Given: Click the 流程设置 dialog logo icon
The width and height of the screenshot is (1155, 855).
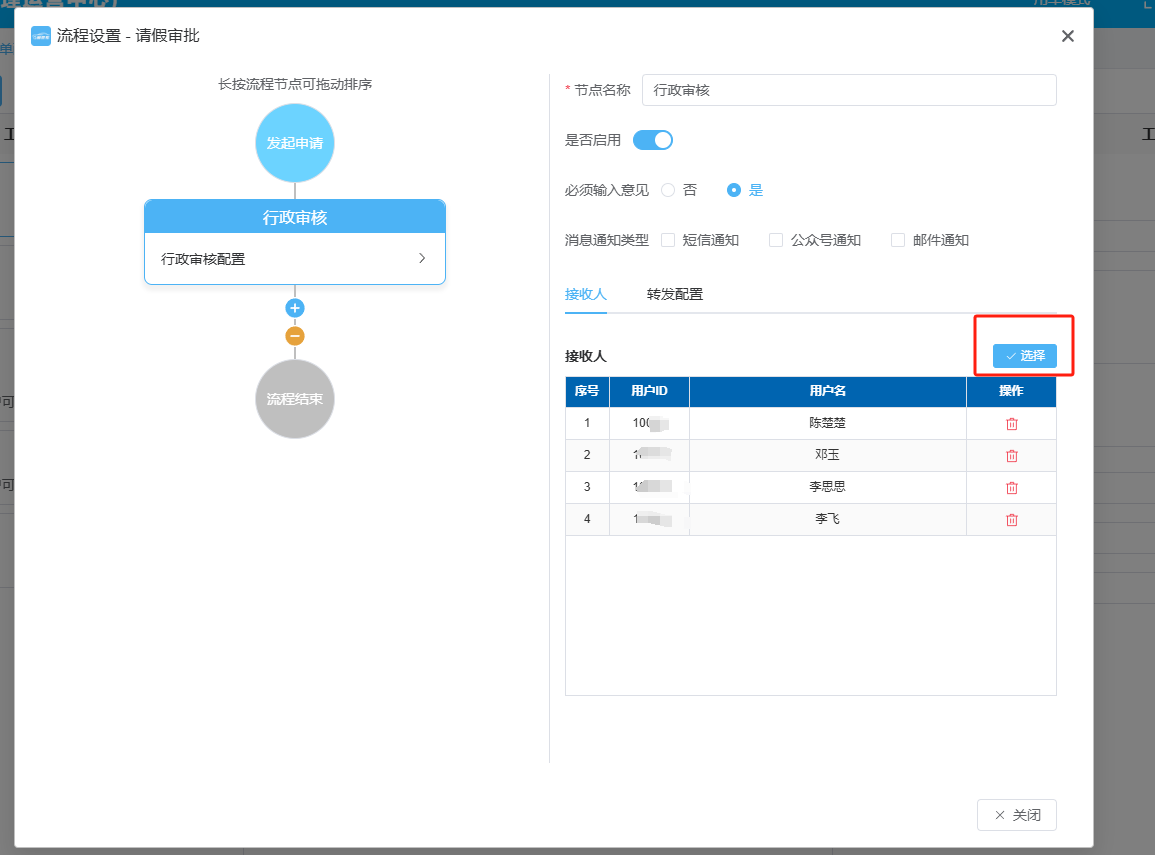Looking at the screenshot, I should point(41,36).
